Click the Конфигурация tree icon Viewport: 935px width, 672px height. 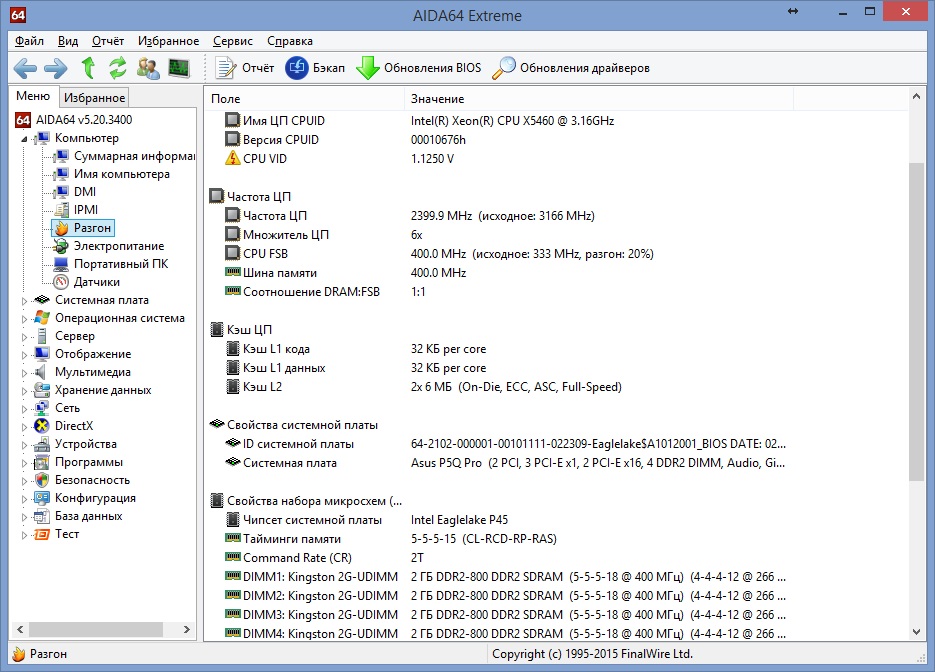click(42, 498)
